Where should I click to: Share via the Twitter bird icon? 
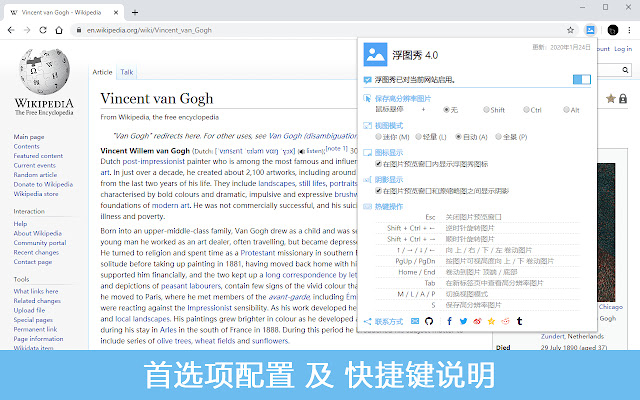point(463,321)
